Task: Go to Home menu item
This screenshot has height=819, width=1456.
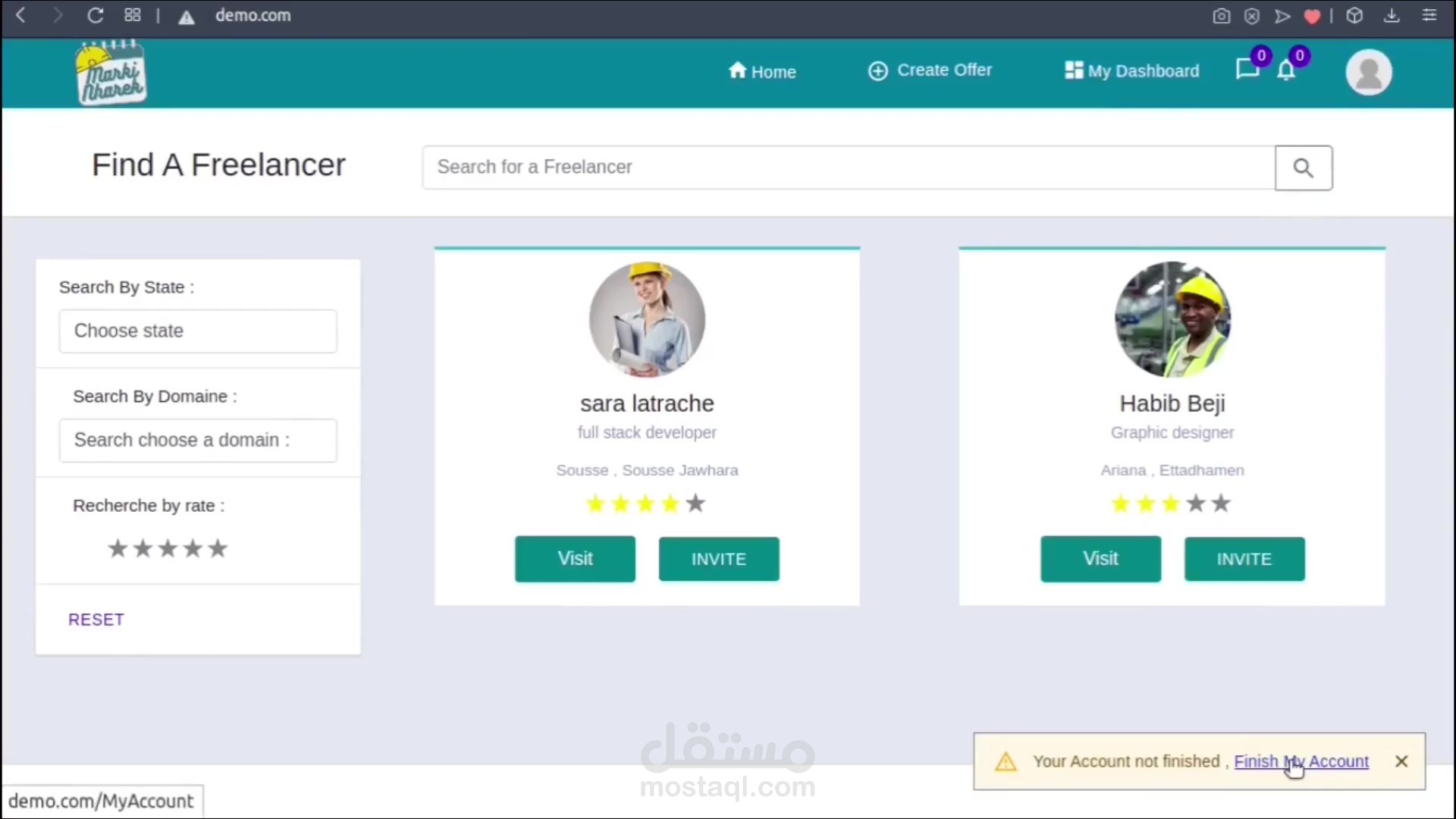Action: (761, 71)
